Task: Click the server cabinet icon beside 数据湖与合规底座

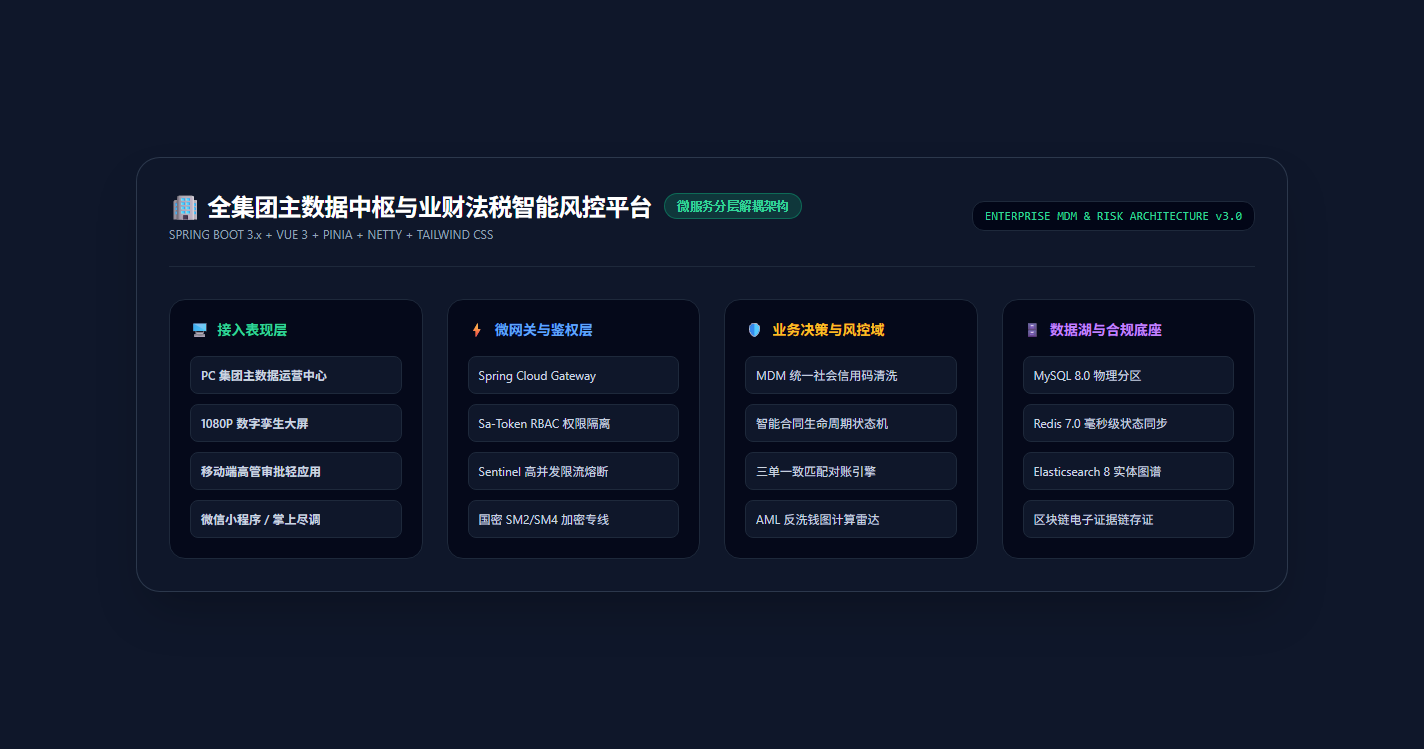Action: pyautogui.click(x=1032, y=330)
